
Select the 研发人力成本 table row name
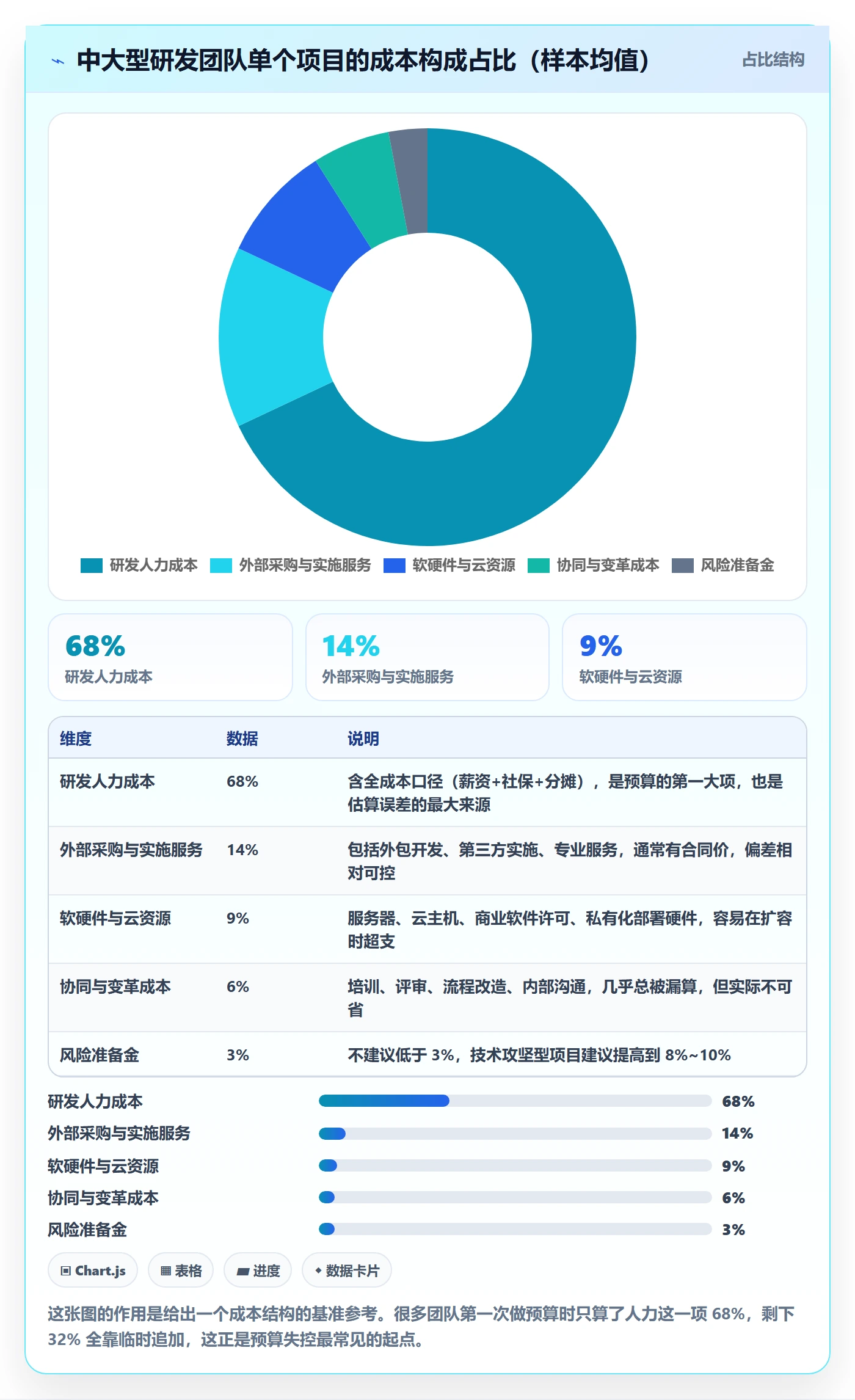tap(107, 781)
